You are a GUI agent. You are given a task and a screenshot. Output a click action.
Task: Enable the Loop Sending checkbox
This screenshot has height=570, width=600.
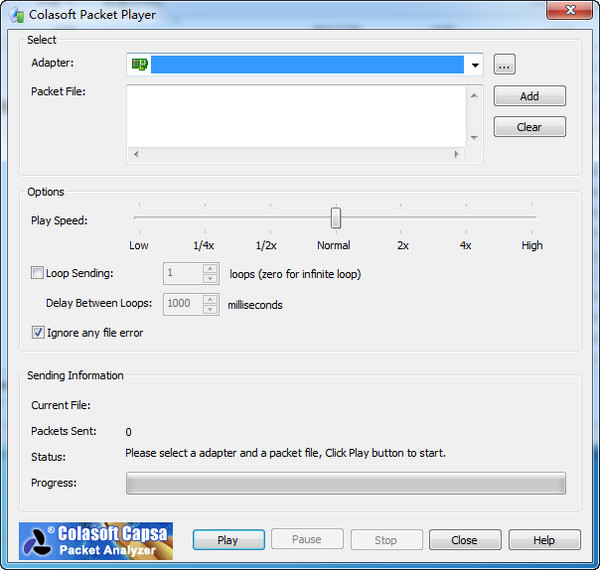[x=38, y=273]
